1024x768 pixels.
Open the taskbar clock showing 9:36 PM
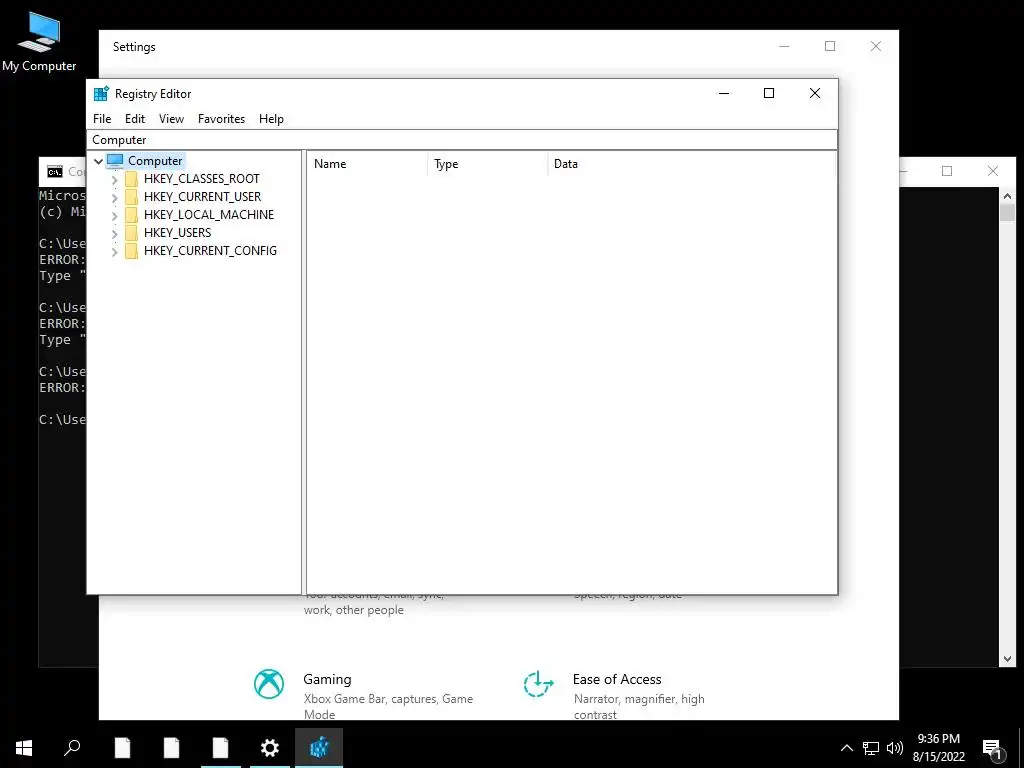pyautogui.click(x=938, y=748)
